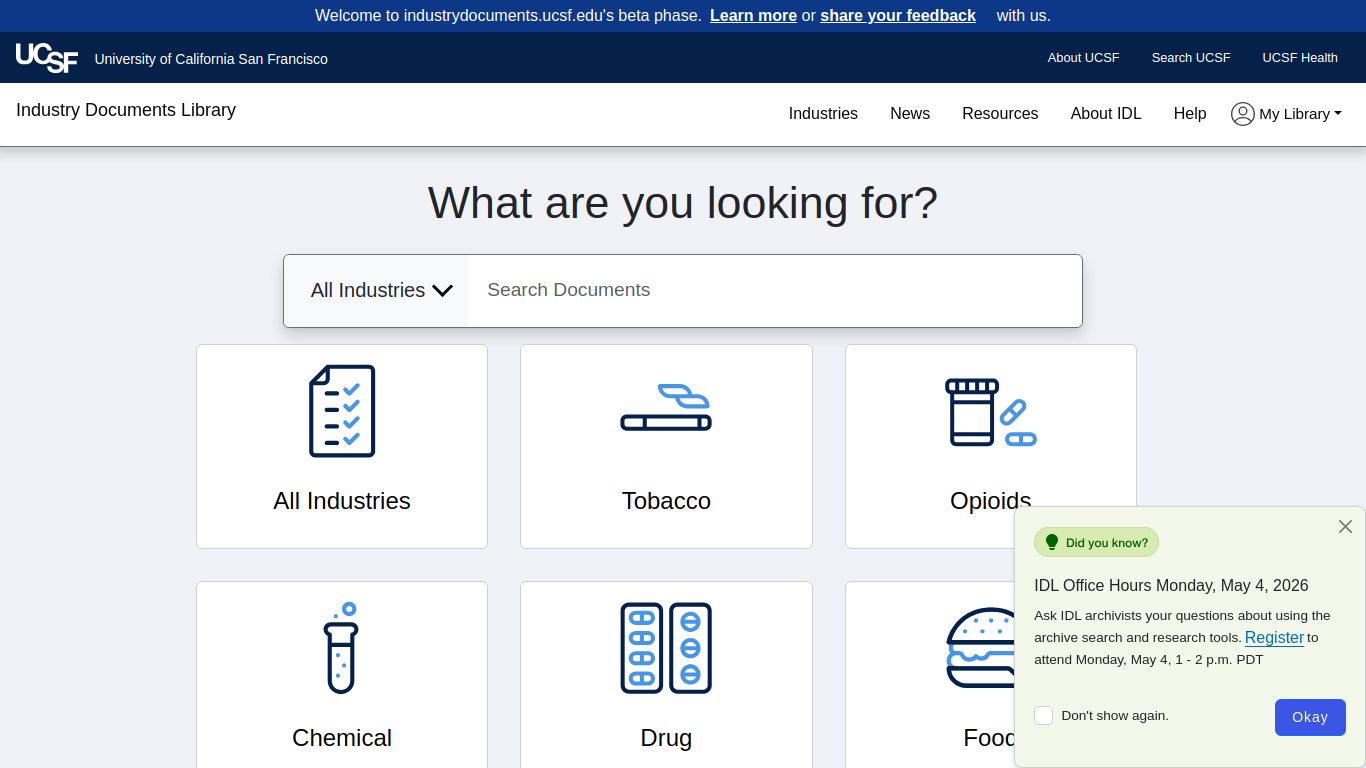Follow the Register link for office hours
This screenshot has width=1366, height=768.
1274,637
